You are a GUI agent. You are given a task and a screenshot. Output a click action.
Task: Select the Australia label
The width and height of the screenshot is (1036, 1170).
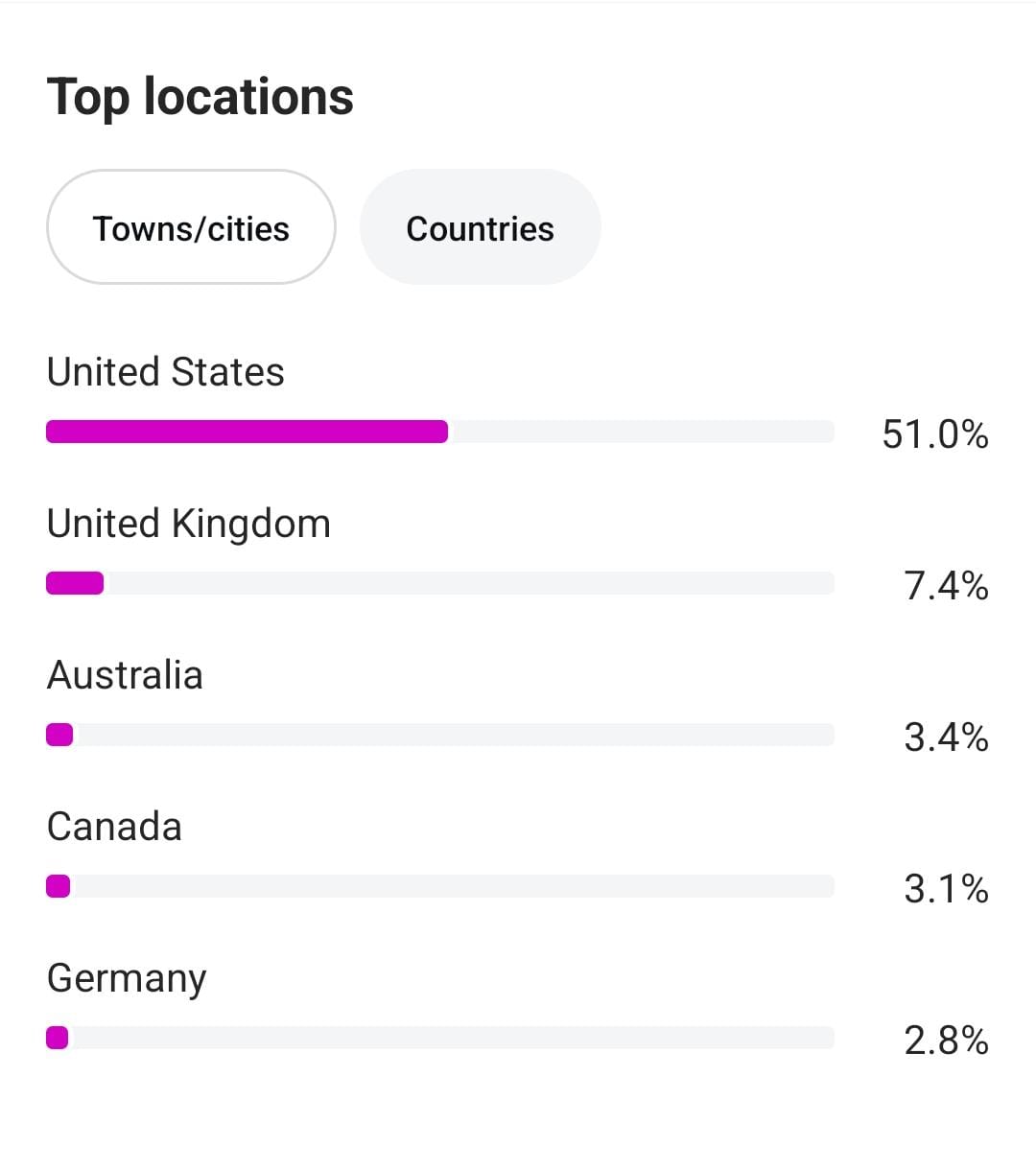[x=125, y=675]
